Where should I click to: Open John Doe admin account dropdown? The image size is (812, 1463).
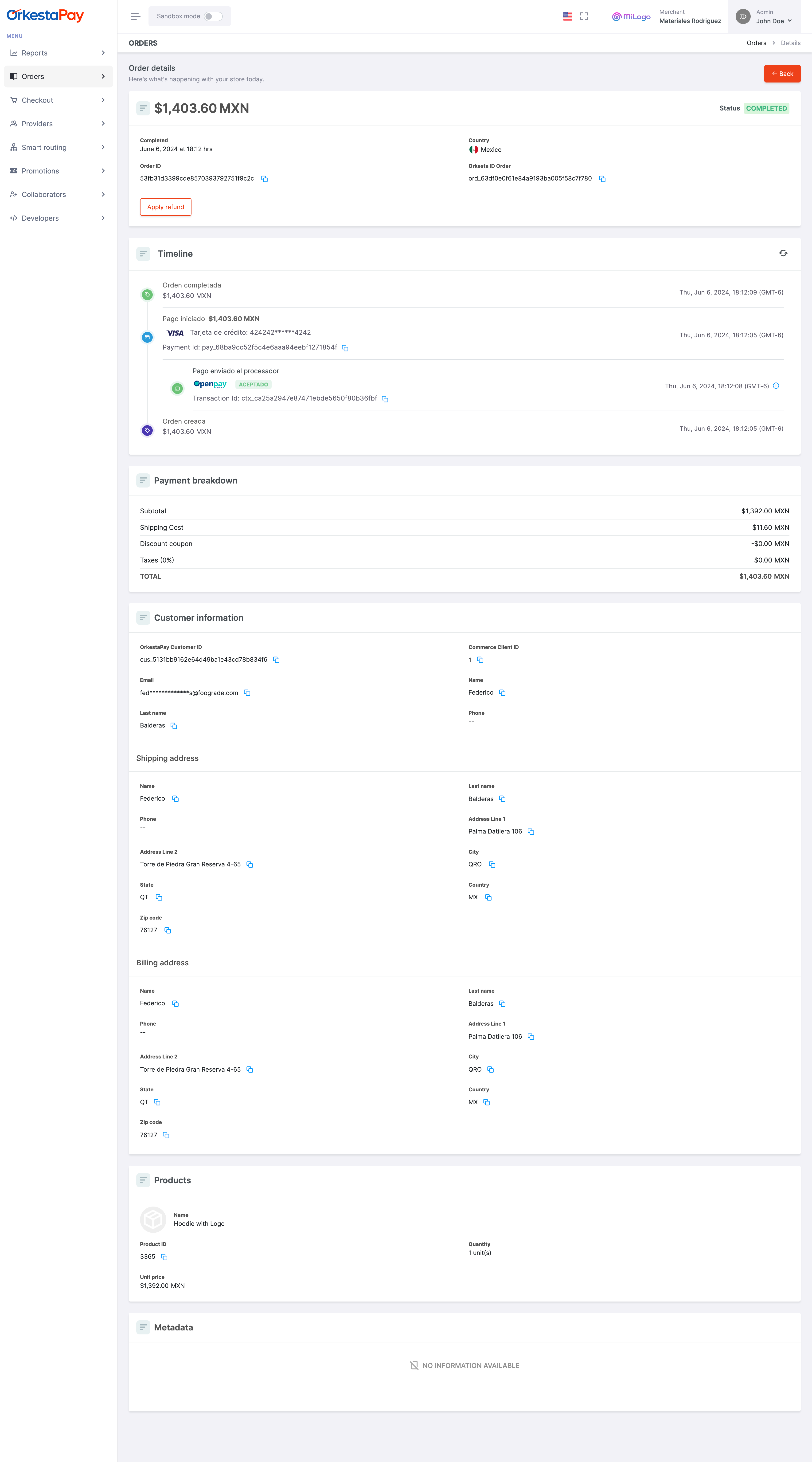tap(764, 16)
